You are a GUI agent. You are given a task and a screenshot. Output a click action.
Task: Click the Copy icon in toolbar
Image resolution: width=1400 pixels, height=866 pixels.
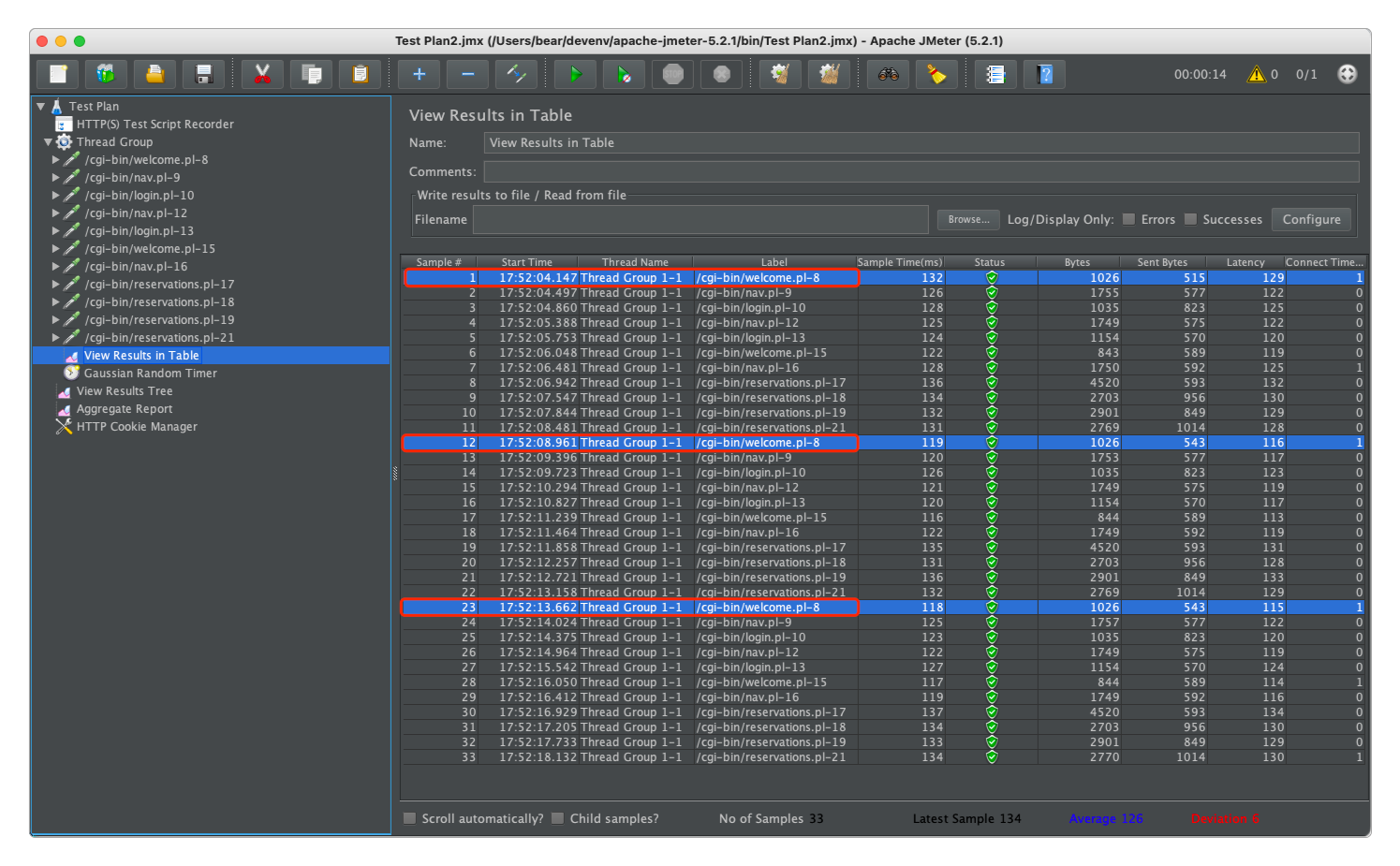click(x=311, y=74)
